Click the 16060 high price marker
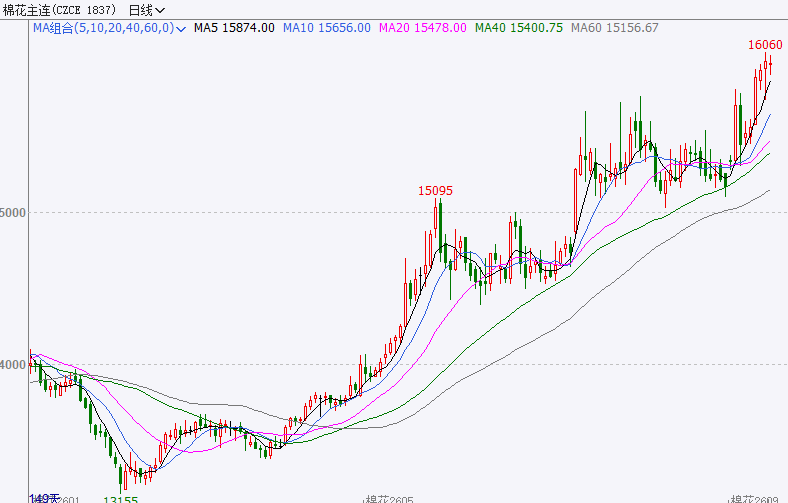This screenshot has width=788, height=503. click(765, 45)
